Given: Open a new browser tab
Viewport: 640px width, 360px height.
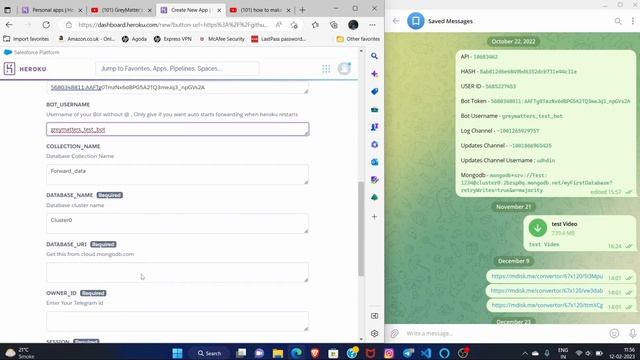Looking at the screenshot, I should [302, 10].
